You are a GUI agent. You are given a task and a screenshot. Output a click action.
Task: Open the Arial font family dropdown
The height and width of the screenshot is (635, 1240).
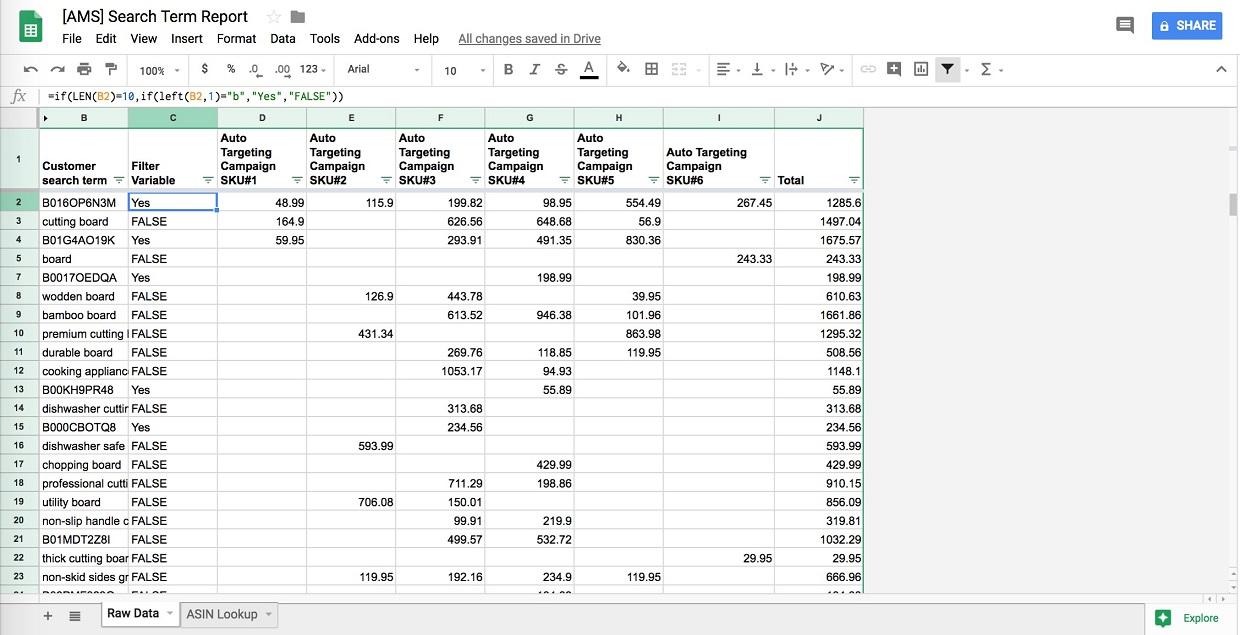[383, 70]
